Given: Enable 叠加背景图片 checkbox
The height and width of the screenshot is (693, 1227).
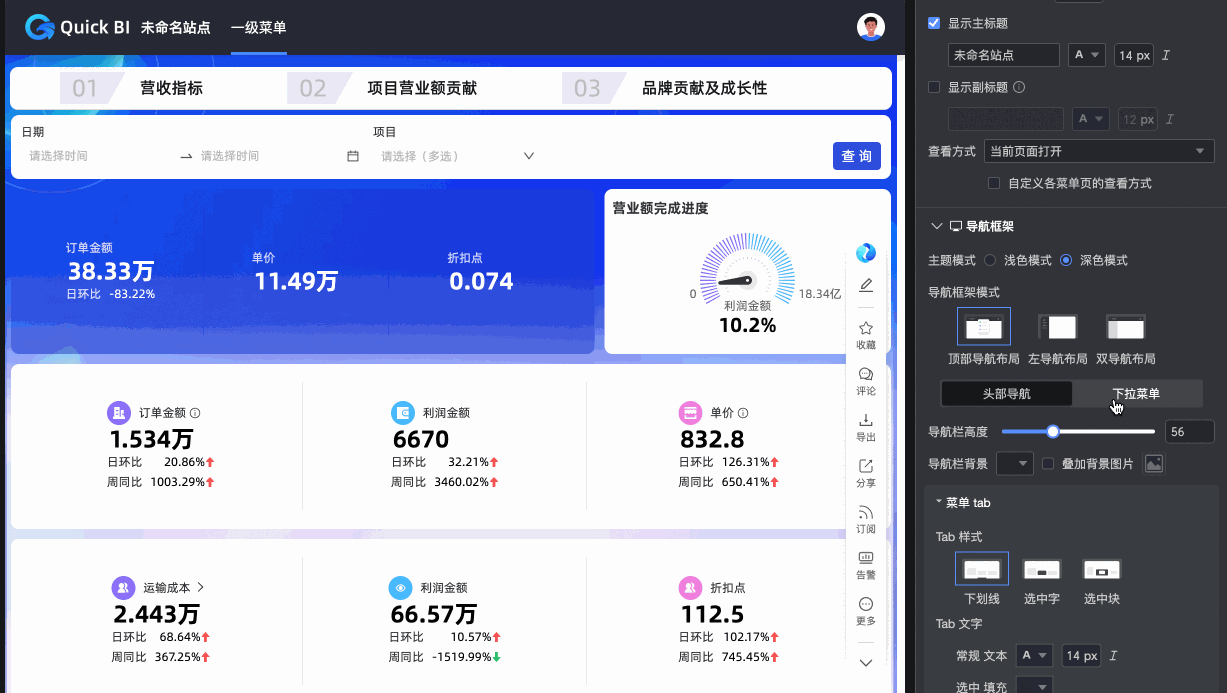Looking at the screenshot, I should click(1048, 463).
